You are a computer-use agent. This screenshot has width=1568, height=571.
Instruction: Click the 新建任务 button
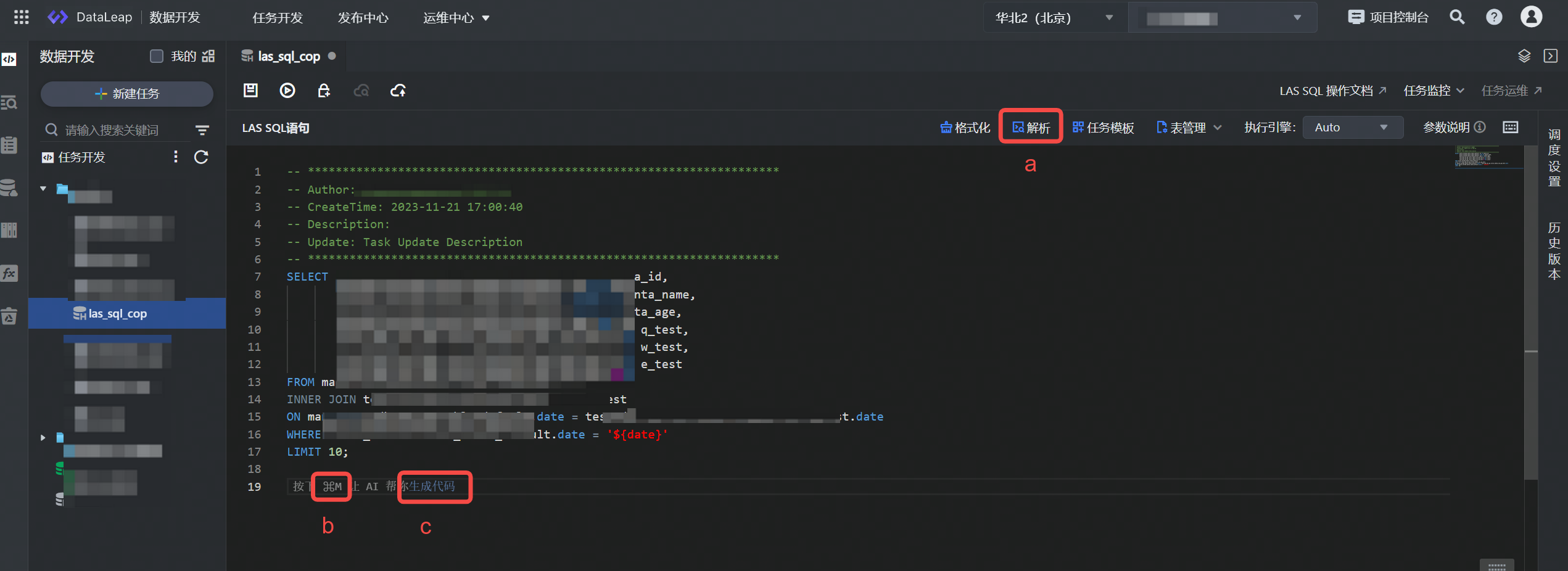127,94
